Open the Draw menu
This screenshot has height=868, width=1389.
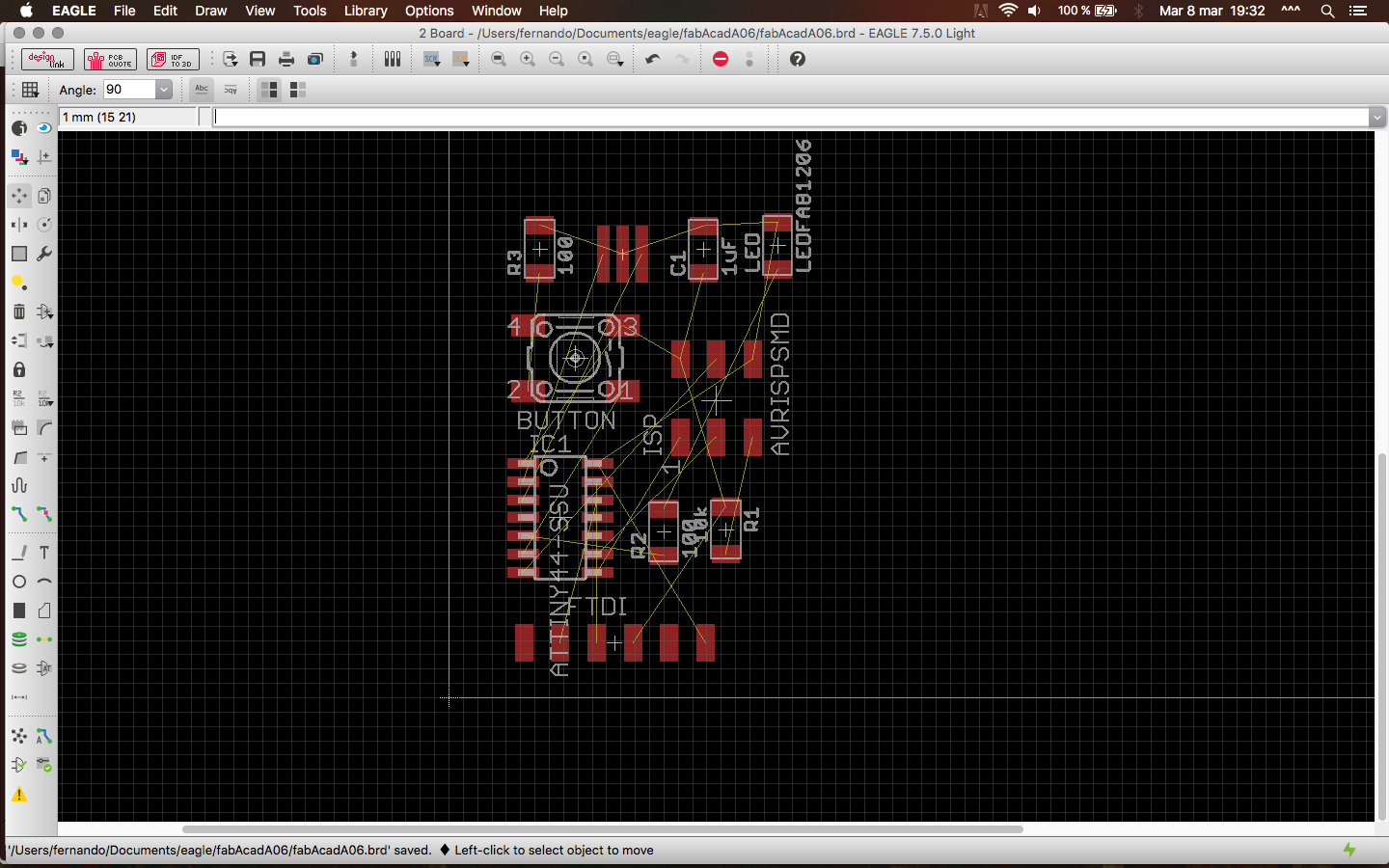tap(211, 11)
